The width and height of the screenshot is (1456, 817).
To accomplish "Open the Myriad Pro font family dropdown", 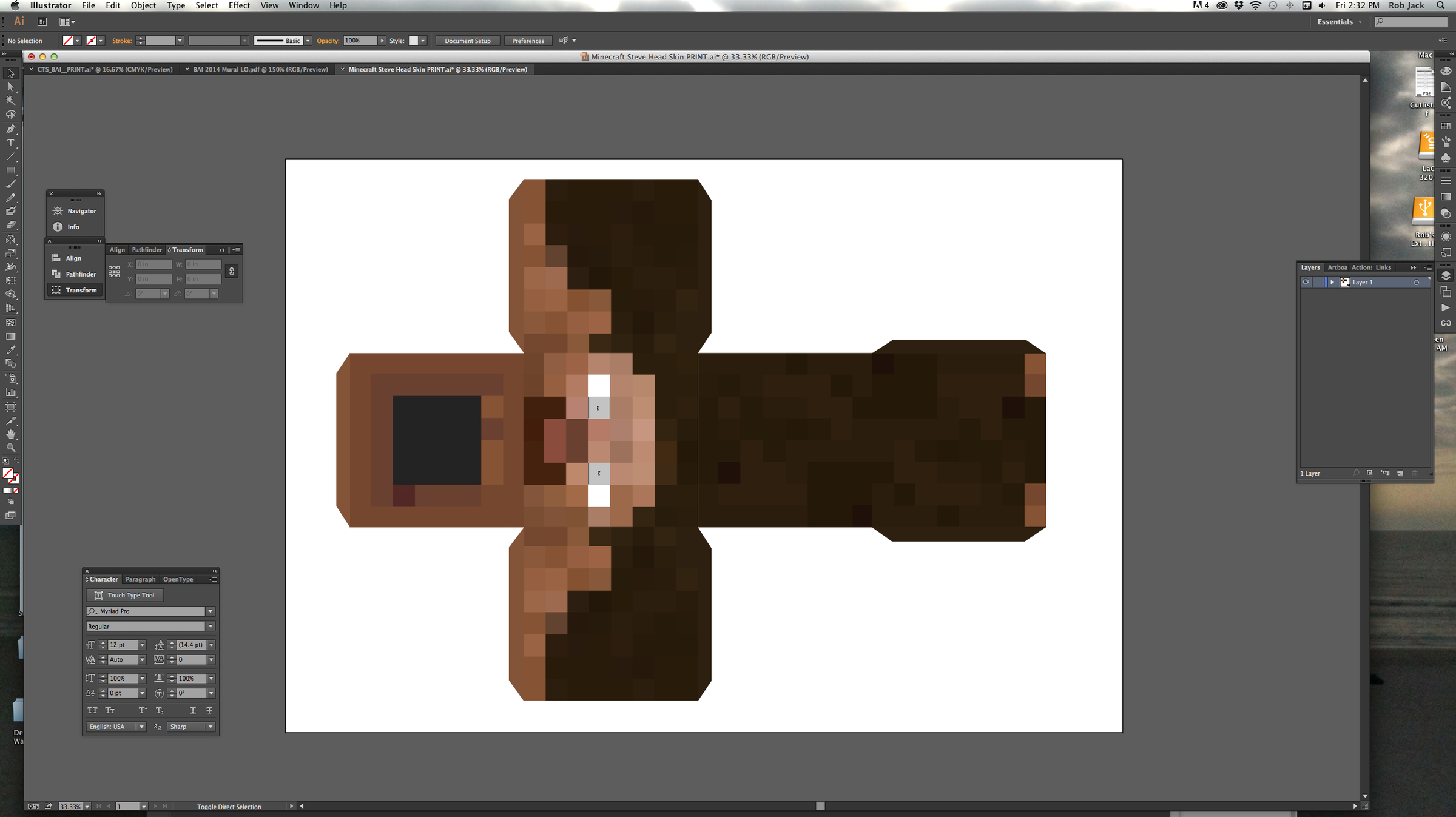I will (211, 611).
